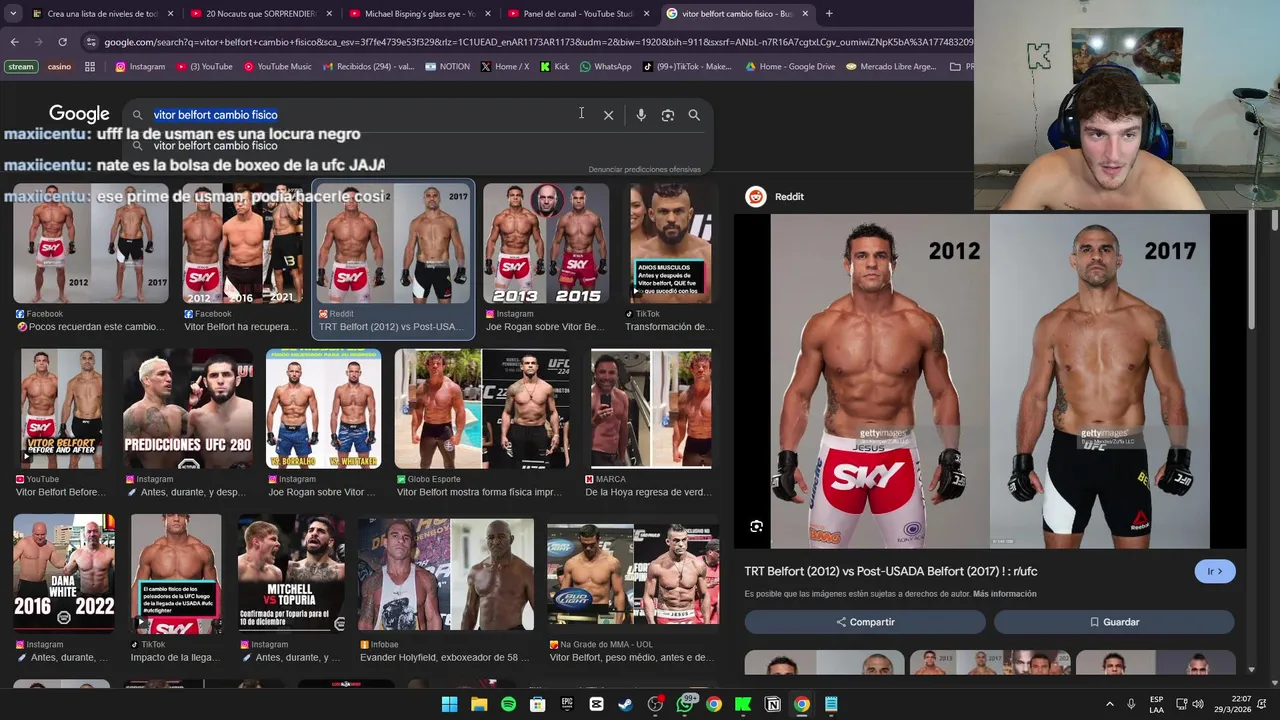Show hidden system tray icons
This screenshot has height=720, width=1280.
[x=1109, y=704]
